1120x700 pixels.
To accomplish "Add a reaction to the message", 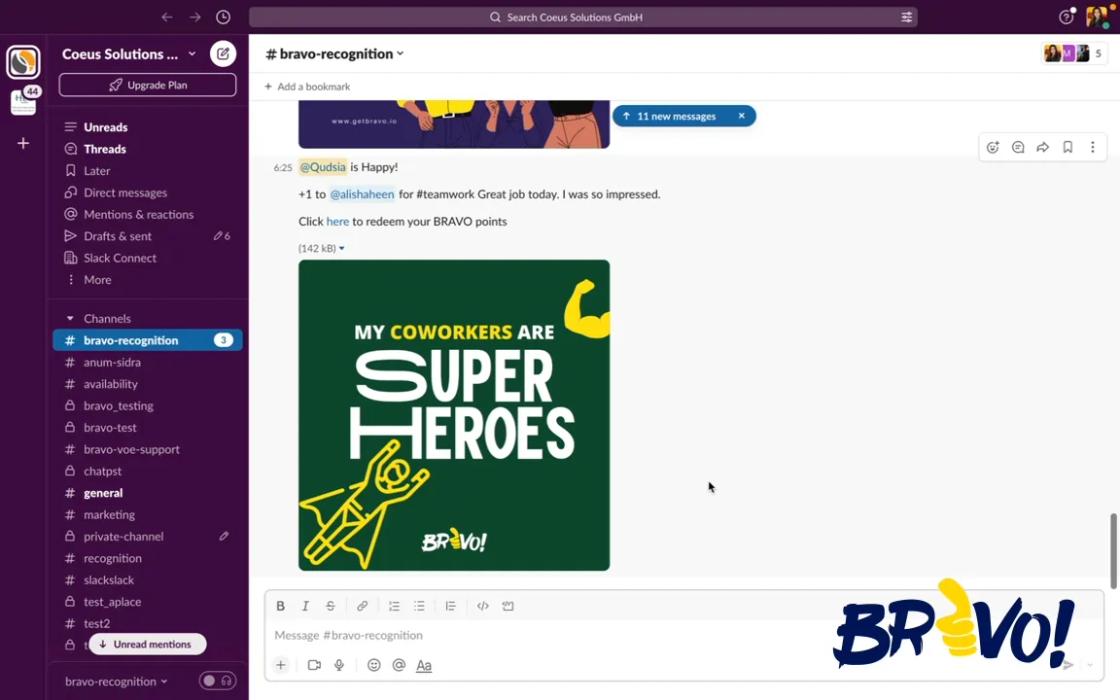I will (993, 147).
